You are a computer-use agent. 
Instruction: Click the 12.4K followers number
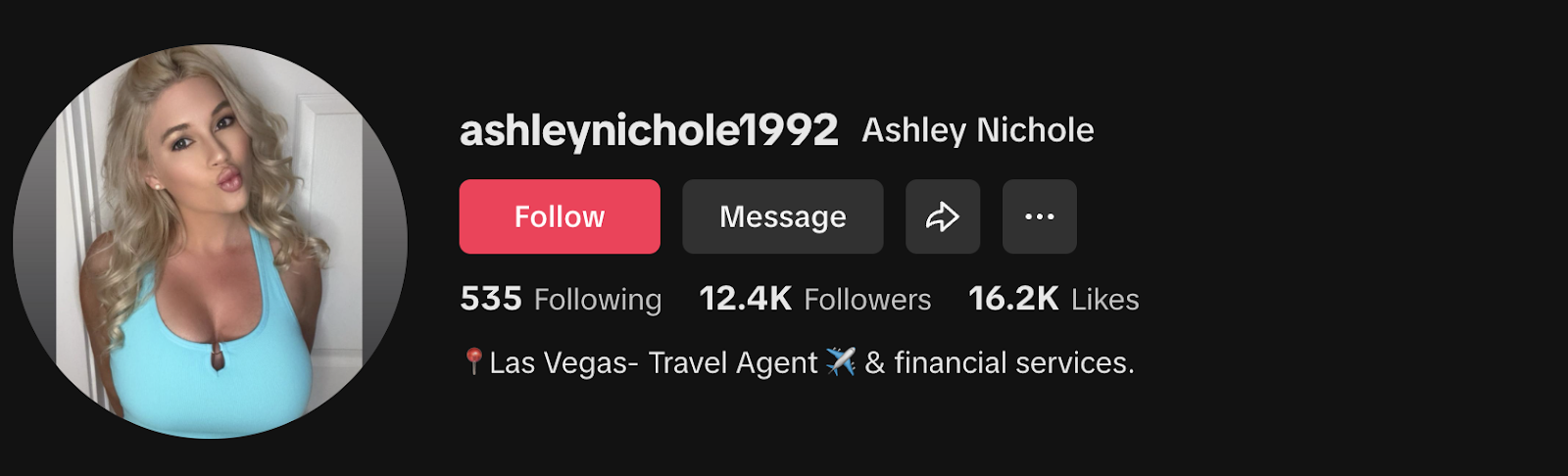click(x=746, y=299)
